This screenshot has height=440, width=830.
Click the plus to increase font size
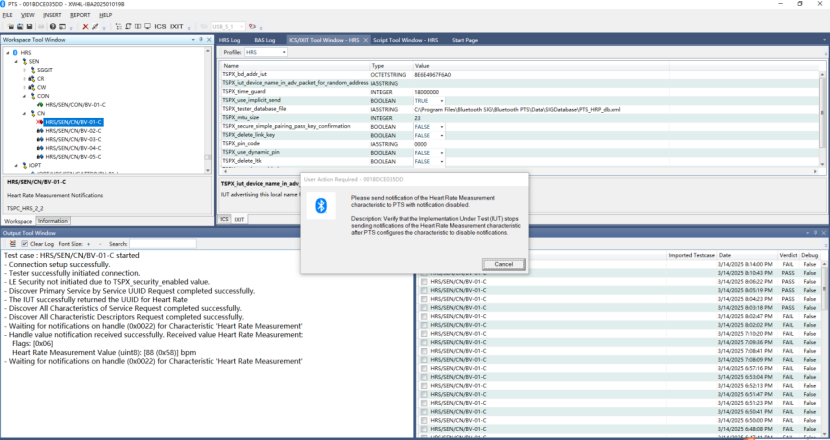click(x=88, y=244)
